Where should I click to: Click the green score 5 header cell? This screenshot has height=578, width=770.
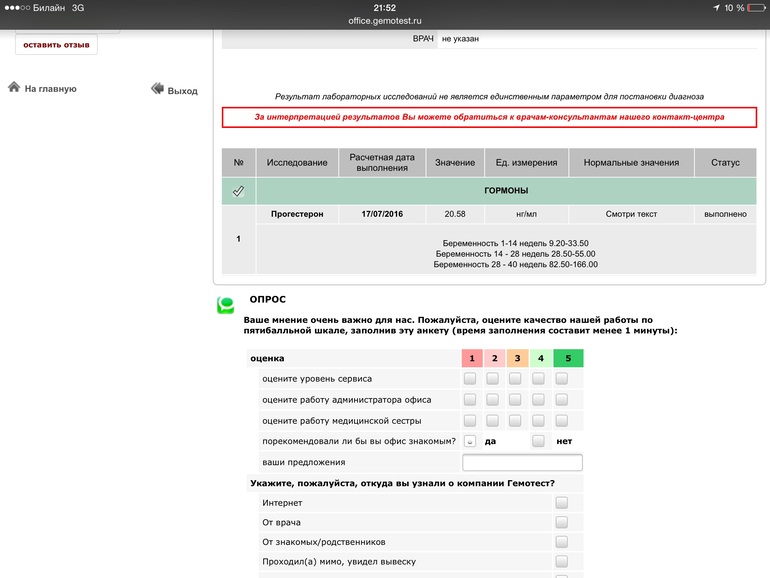tap(567, 358)
